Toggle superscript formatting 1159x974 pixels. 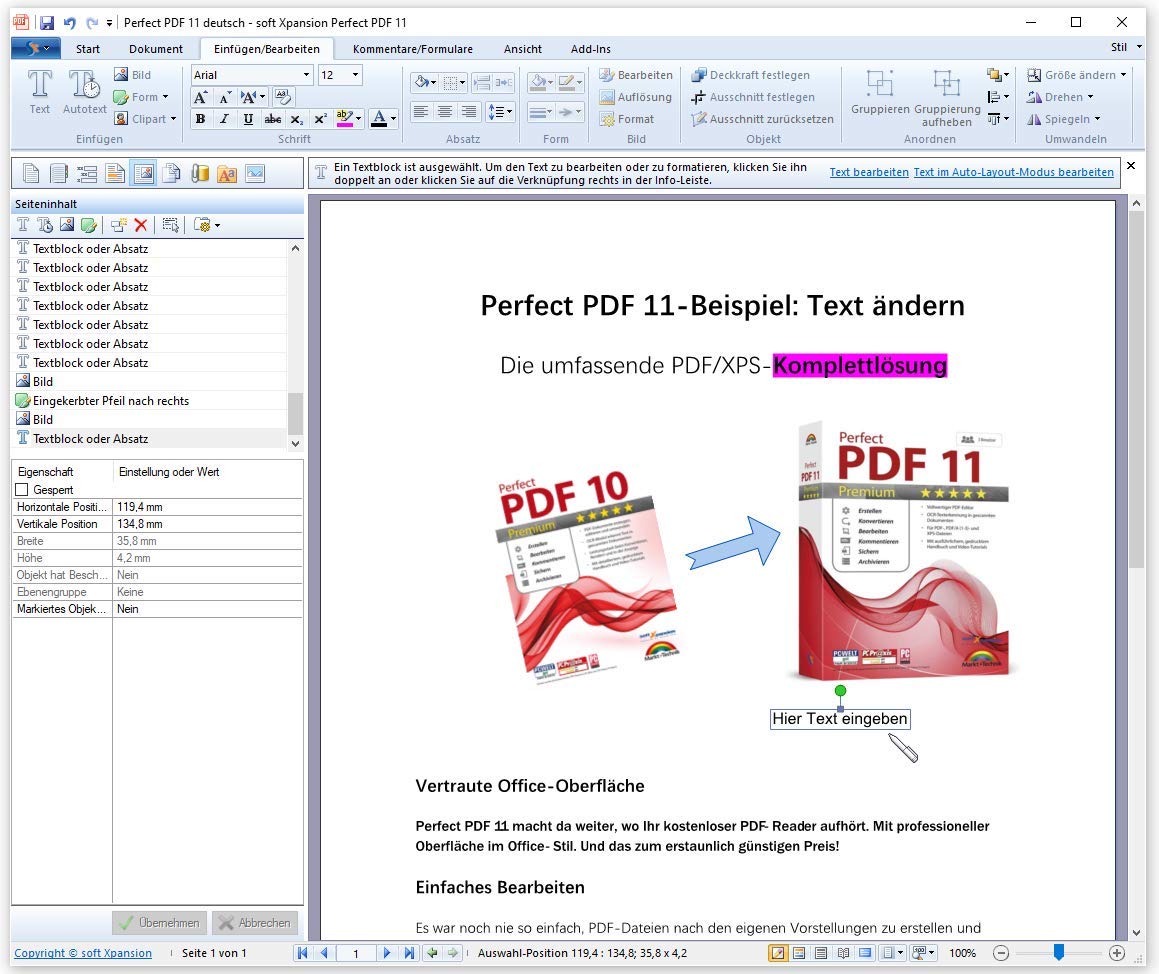(320, 119)
